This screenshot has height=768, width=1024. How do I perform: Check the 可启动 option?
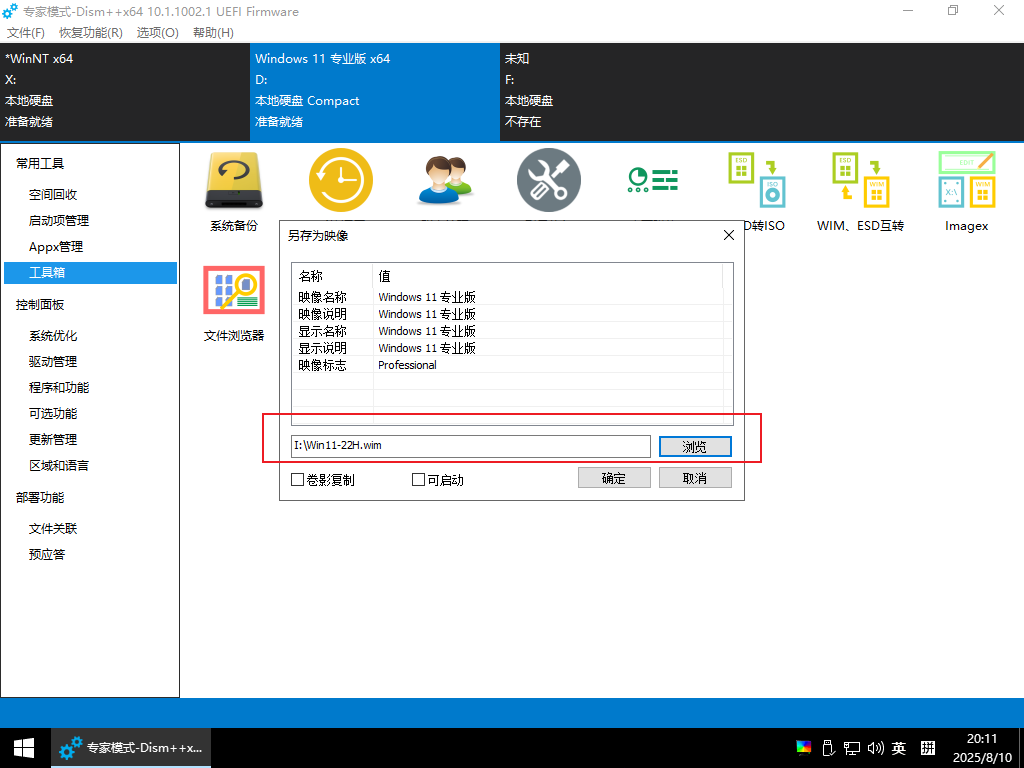click(x=438, y=480)
